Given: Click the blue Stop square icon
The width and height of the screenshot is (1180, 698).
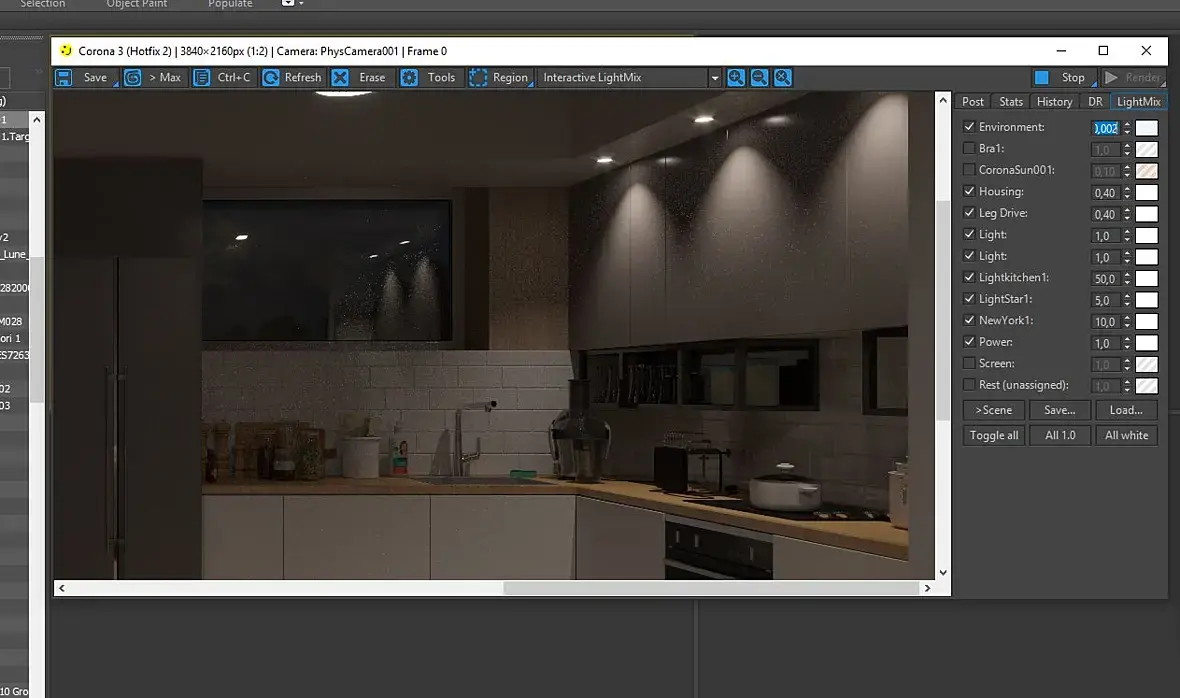Looking at the screenshot, I should [1042, 77].
